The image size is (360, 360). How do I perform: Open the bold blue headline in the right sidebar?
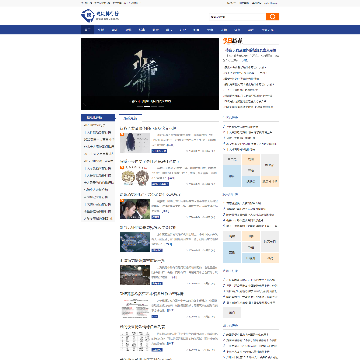pyautogui.click(x=250, y=50)
